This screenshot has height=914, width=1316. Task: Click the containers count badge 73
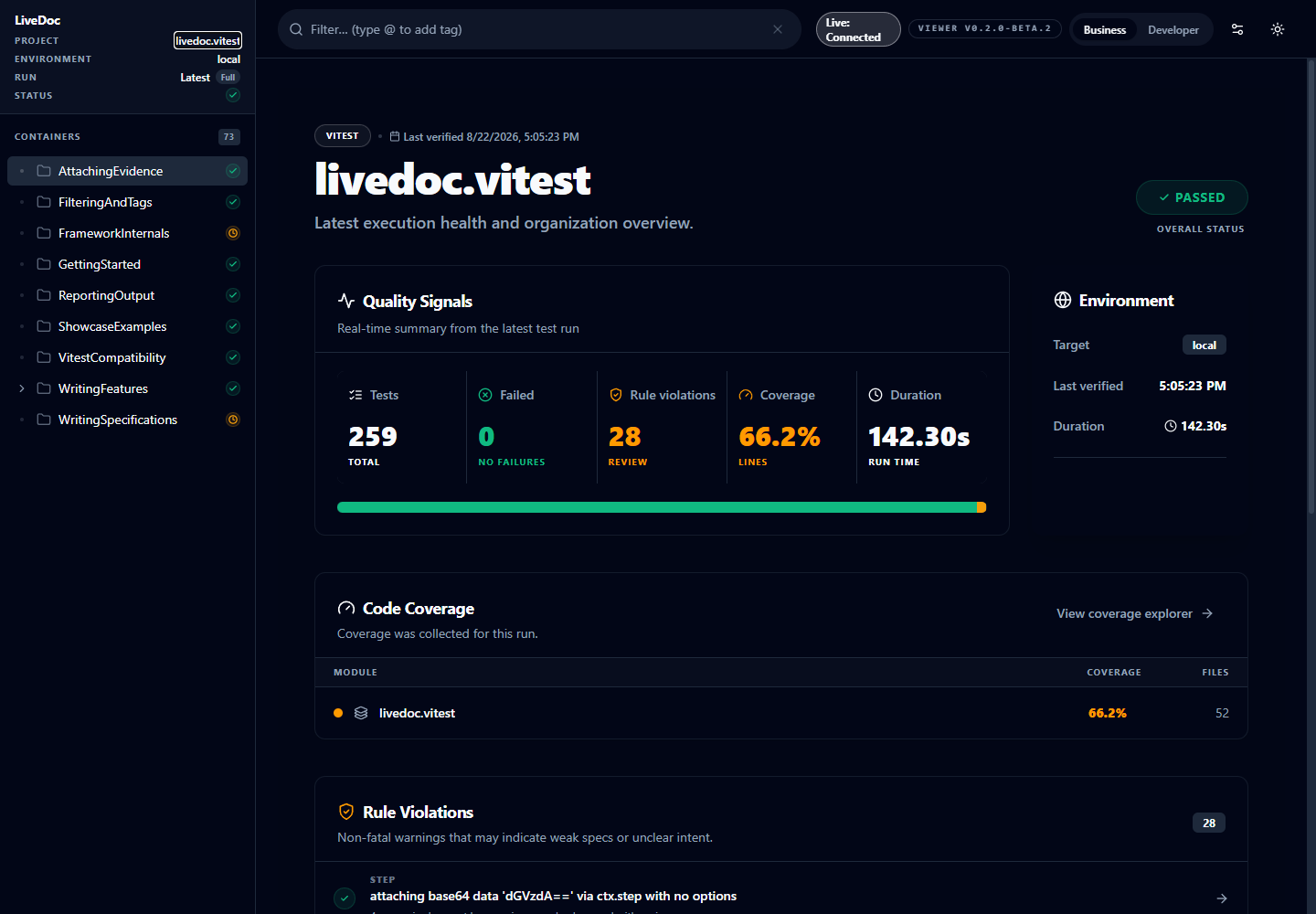228,137
